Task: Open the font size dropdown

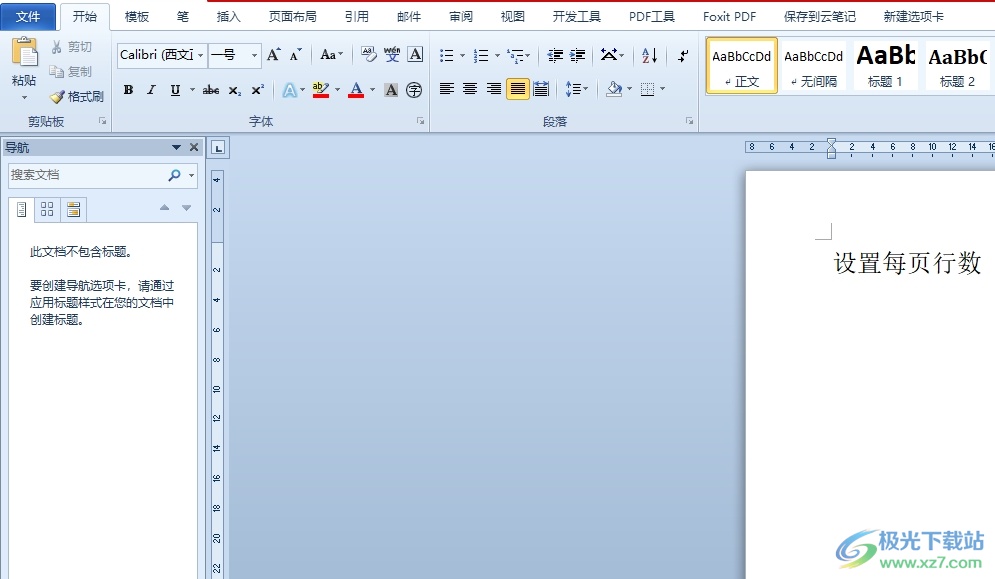Action: pos(254,55)
